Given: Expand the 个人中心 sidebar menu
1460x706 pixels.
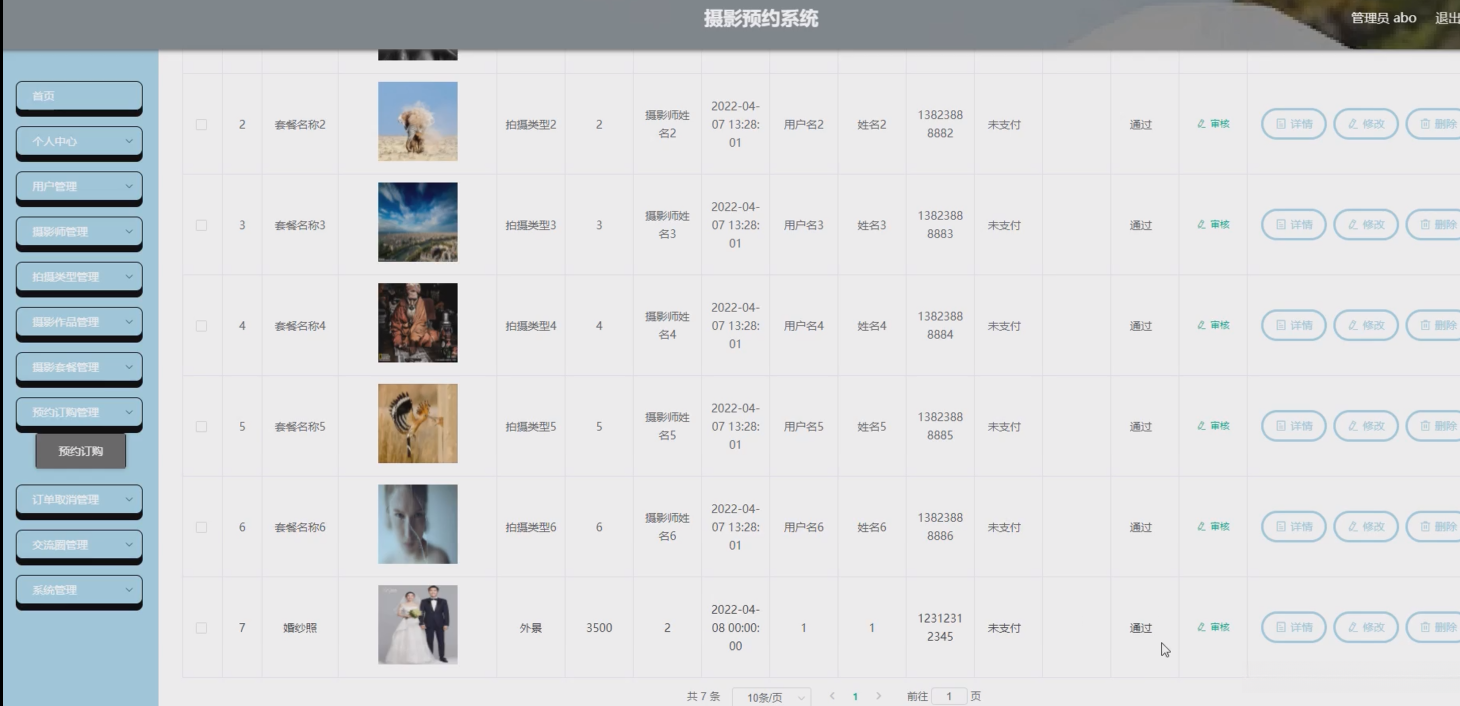Looking at the screenshot, I should pos(79,141).
